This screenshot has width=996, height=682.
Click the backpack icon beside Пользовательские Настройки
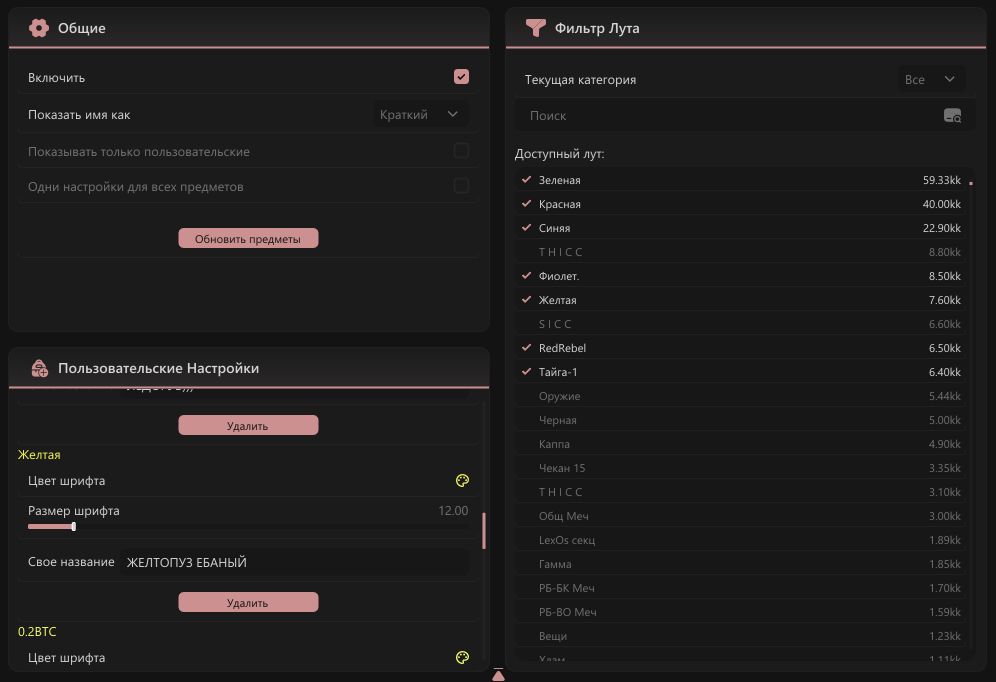39,368
